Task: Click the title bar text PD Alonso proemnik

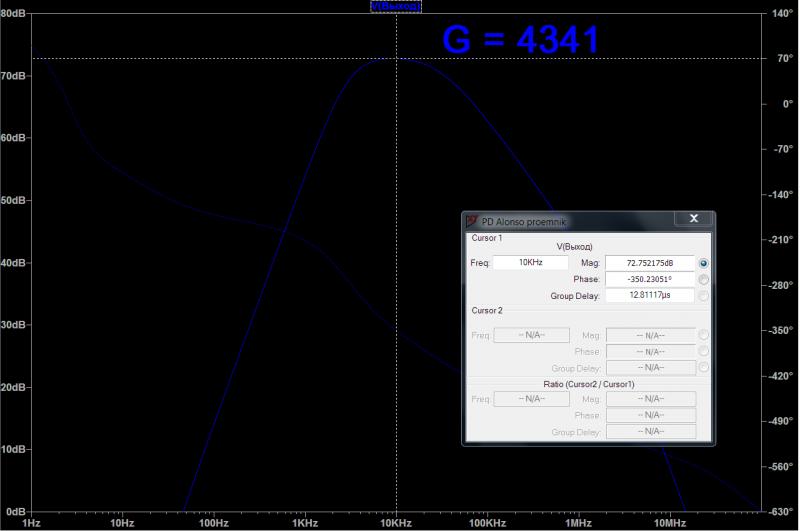Action: pos(523,222)
